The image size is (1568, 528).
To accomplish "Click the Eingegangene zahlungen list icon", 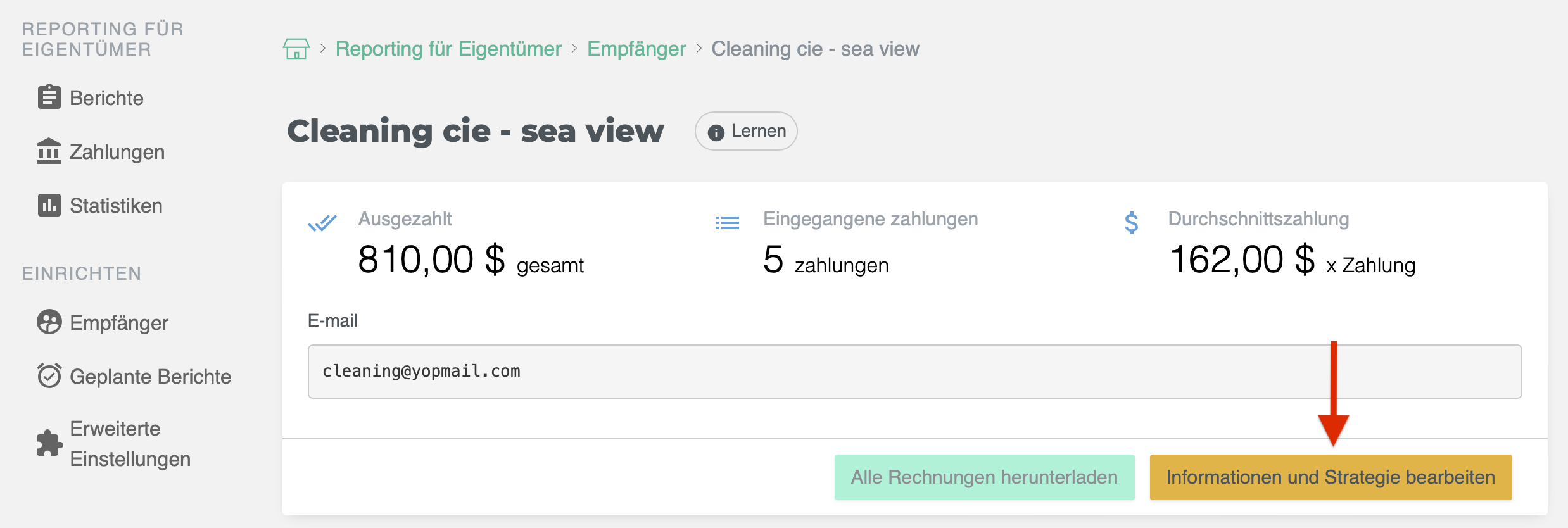I will click(x=728, y=223).
